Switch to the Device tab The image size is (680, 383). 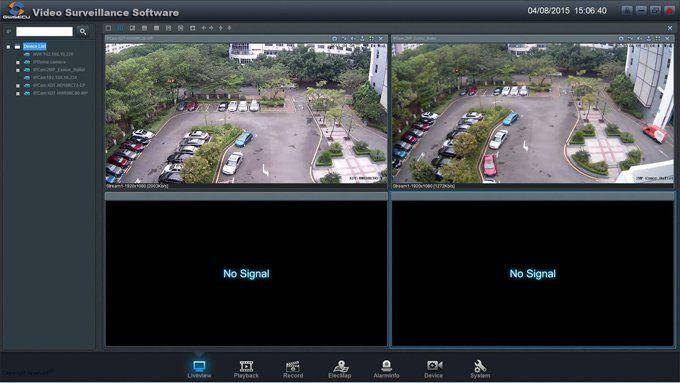433,370
